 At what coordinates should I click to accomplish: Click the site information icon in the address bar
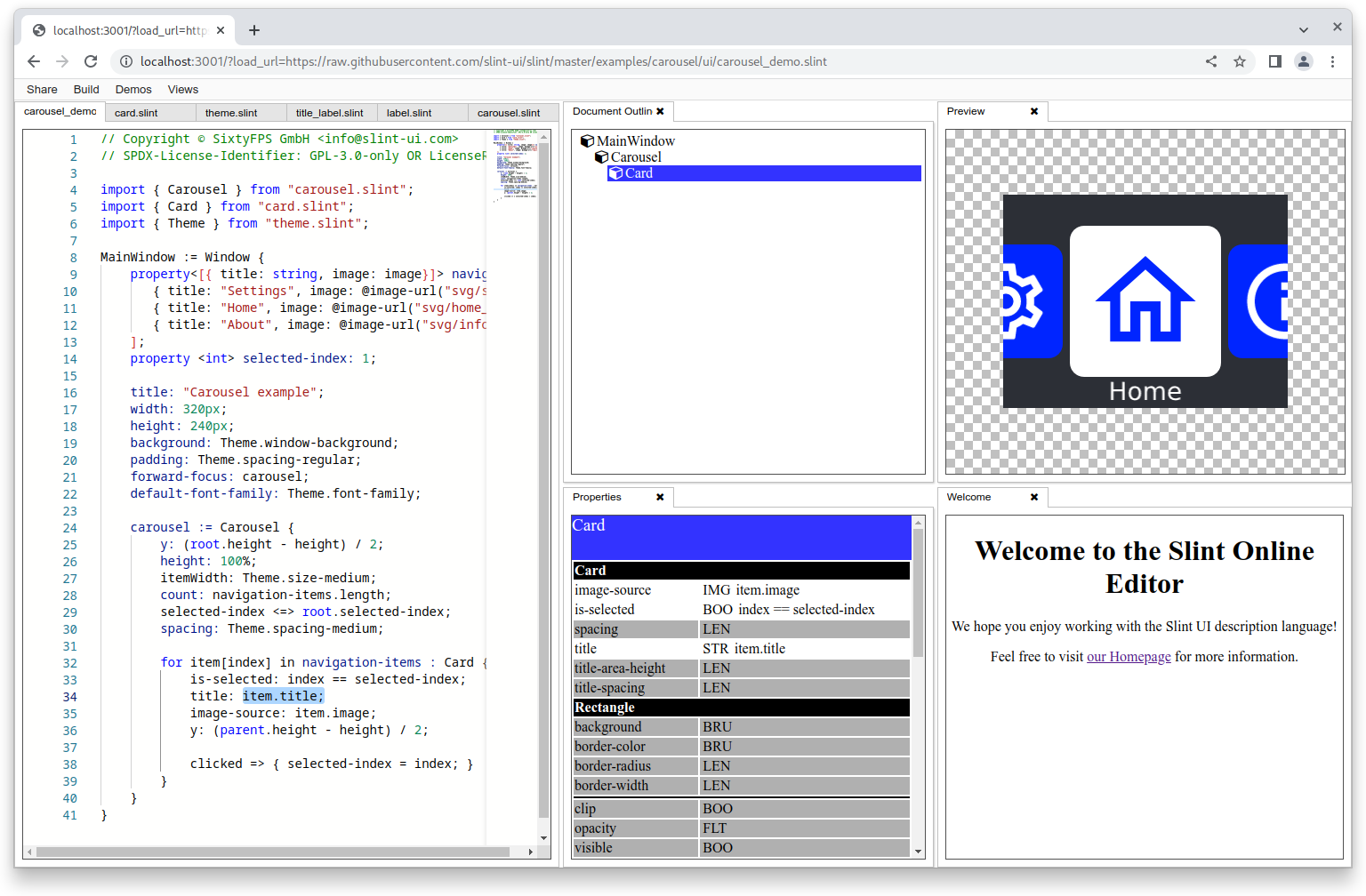pyautogui.click(x=125, y=61)
